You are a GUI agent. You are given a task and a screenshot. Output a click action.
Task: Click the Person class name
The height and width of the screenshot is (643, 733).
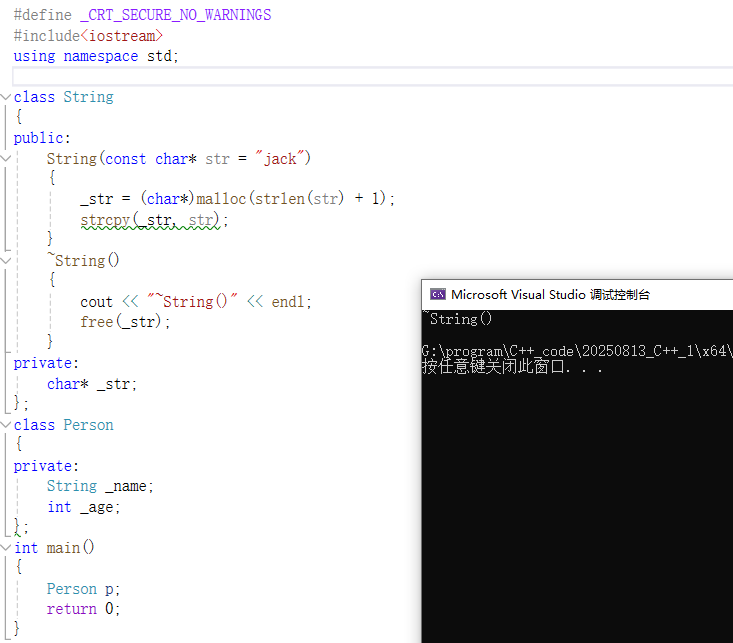pyautogui.click(x=88, y=425)
